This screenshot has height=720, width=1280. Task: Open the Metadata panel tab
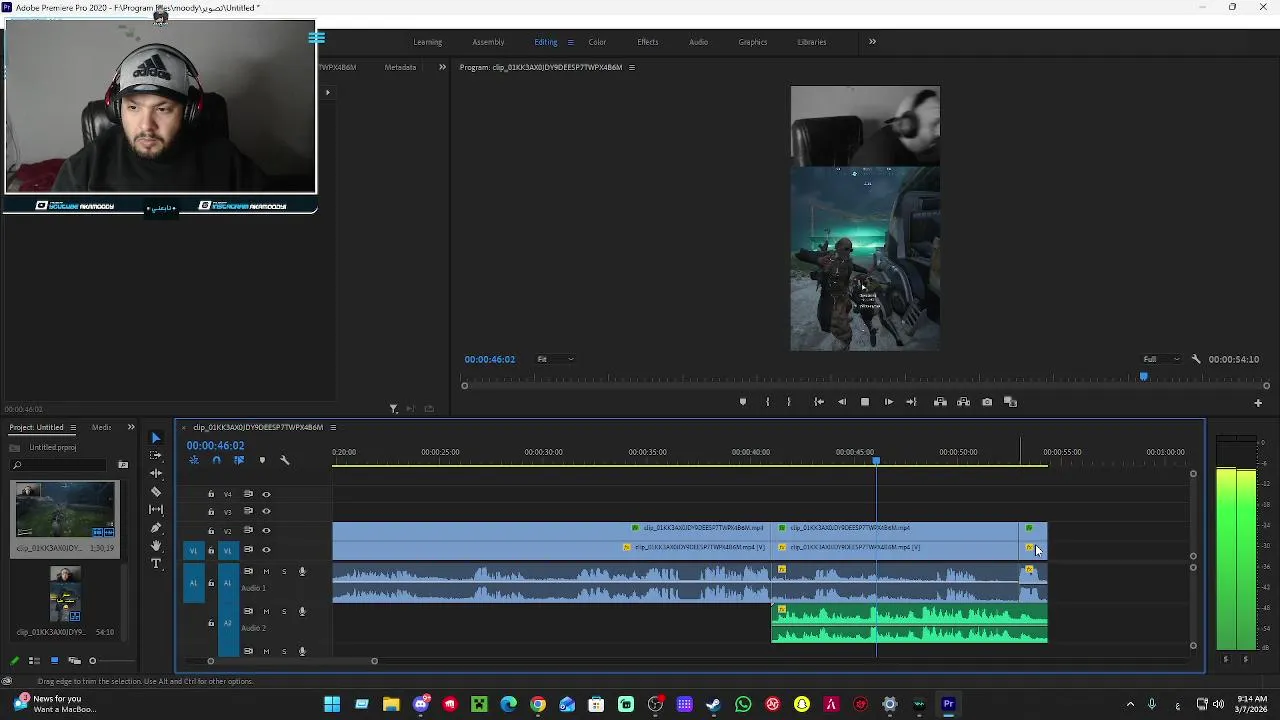pos(400,67)
